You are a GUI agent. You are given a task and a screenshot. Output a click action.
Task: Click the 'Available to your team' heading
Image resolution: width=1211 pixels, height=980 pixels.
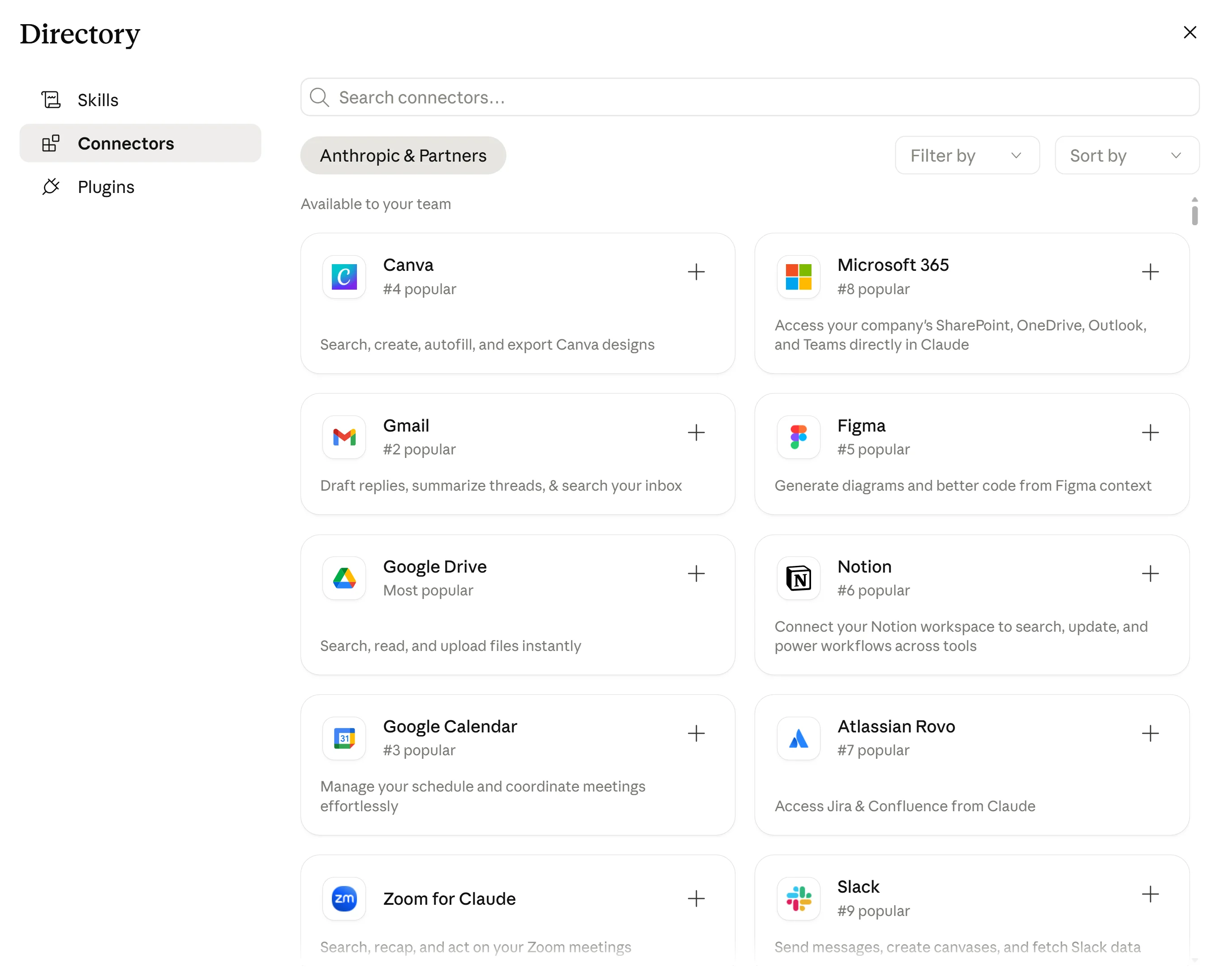pyautogui.click(x=375, y=204)
